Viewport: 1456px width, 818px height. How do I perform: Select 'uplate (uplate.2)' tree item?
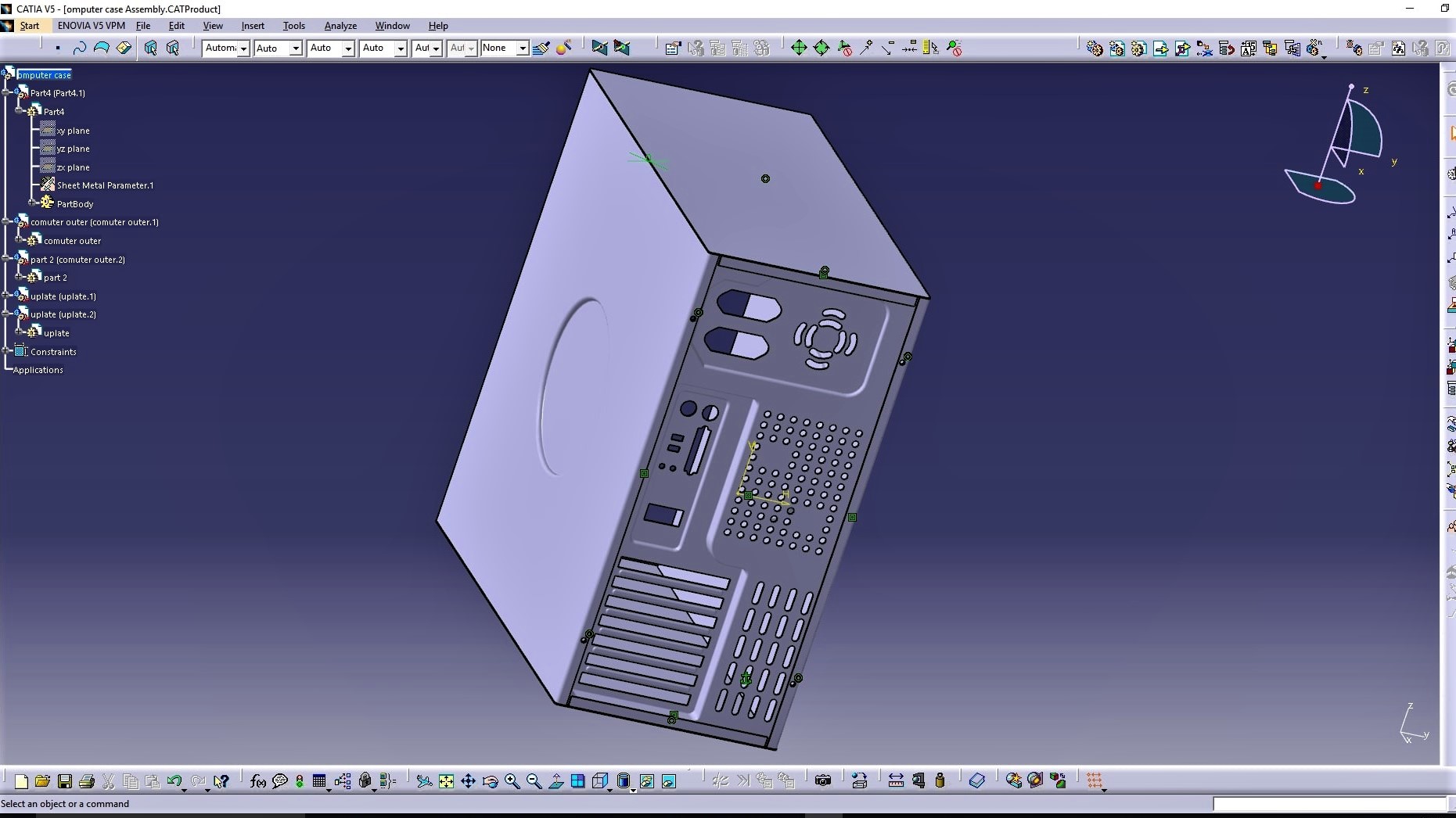coord(63,314)
